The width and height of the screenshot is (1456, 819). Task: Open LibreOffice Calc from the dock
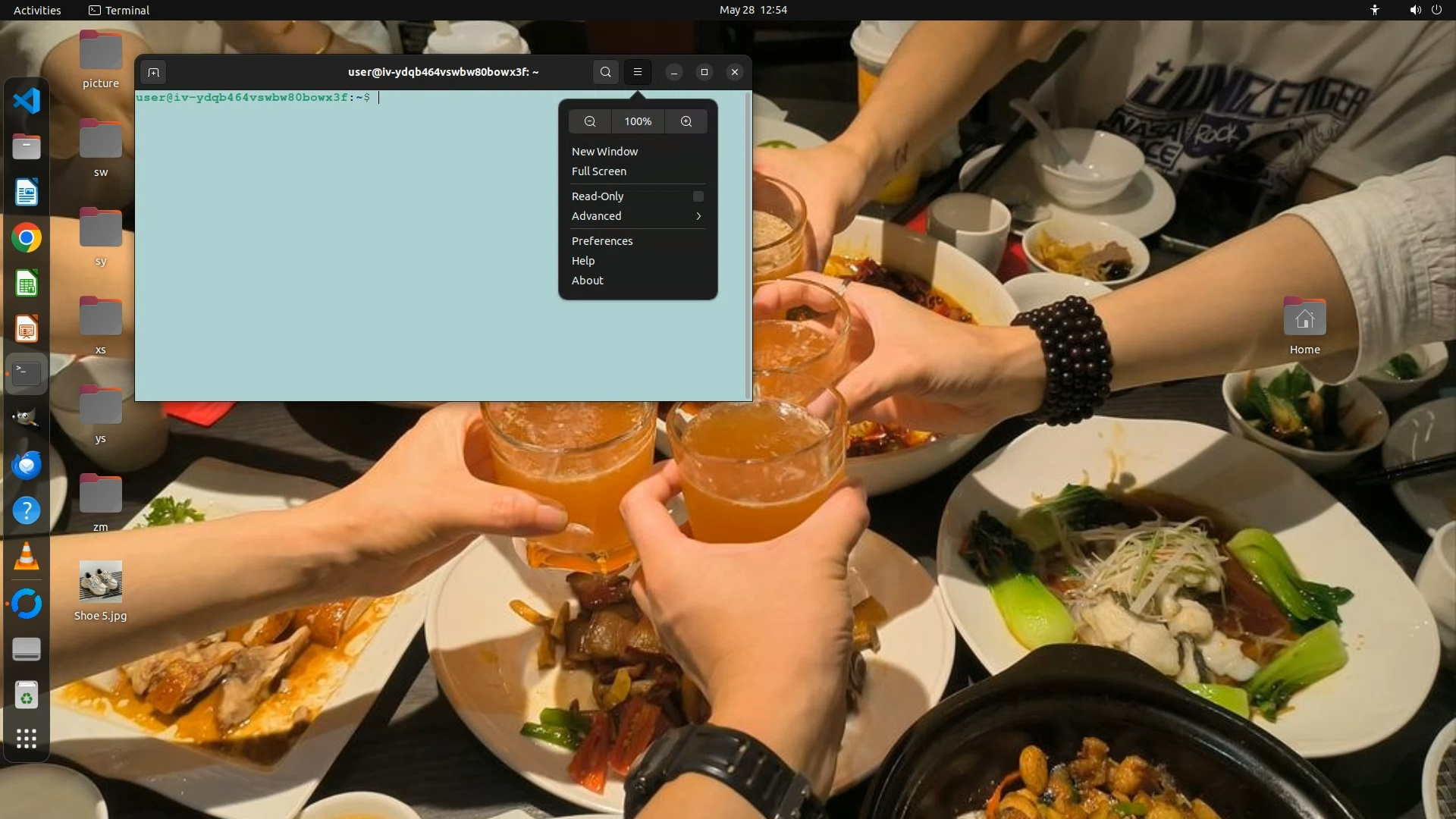27,284
